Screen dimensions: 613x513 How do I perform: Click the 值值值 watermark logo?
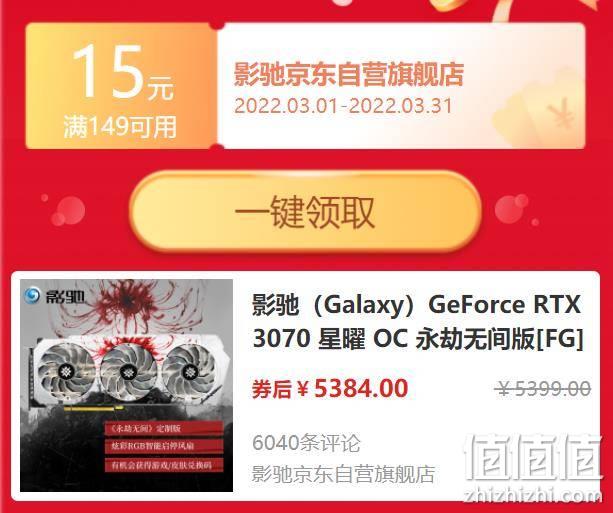point(532,457)
